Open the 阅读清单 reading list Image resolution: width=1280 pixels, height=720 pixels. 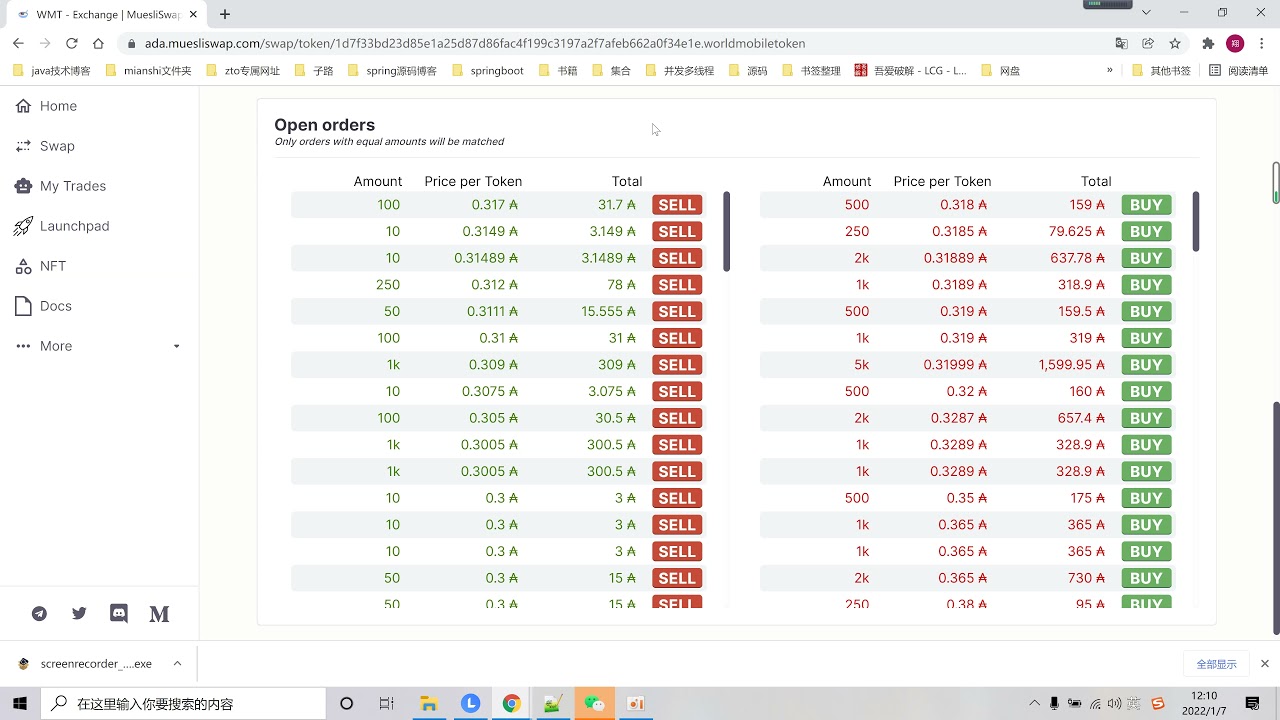[x=1238, y=71]
